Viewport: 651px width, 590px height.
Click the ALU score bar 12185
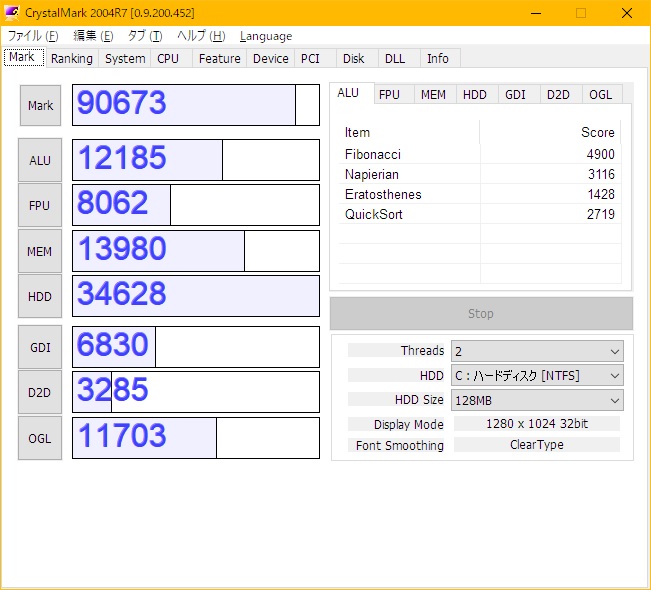[196, 160]
